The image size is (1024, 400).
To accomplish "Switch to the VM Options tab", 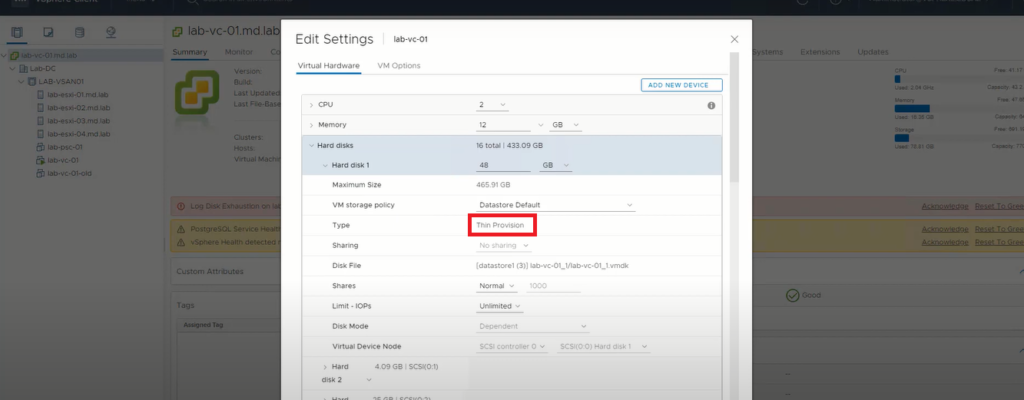I will click(x=399, y=66).
